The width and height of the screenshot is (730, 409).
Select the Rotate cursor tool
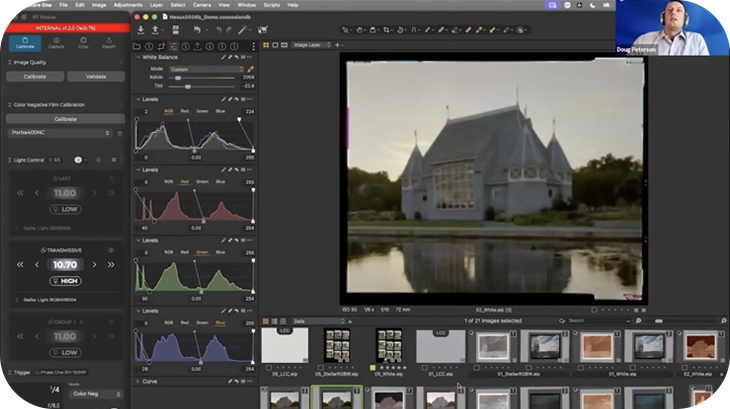(400, 30)
